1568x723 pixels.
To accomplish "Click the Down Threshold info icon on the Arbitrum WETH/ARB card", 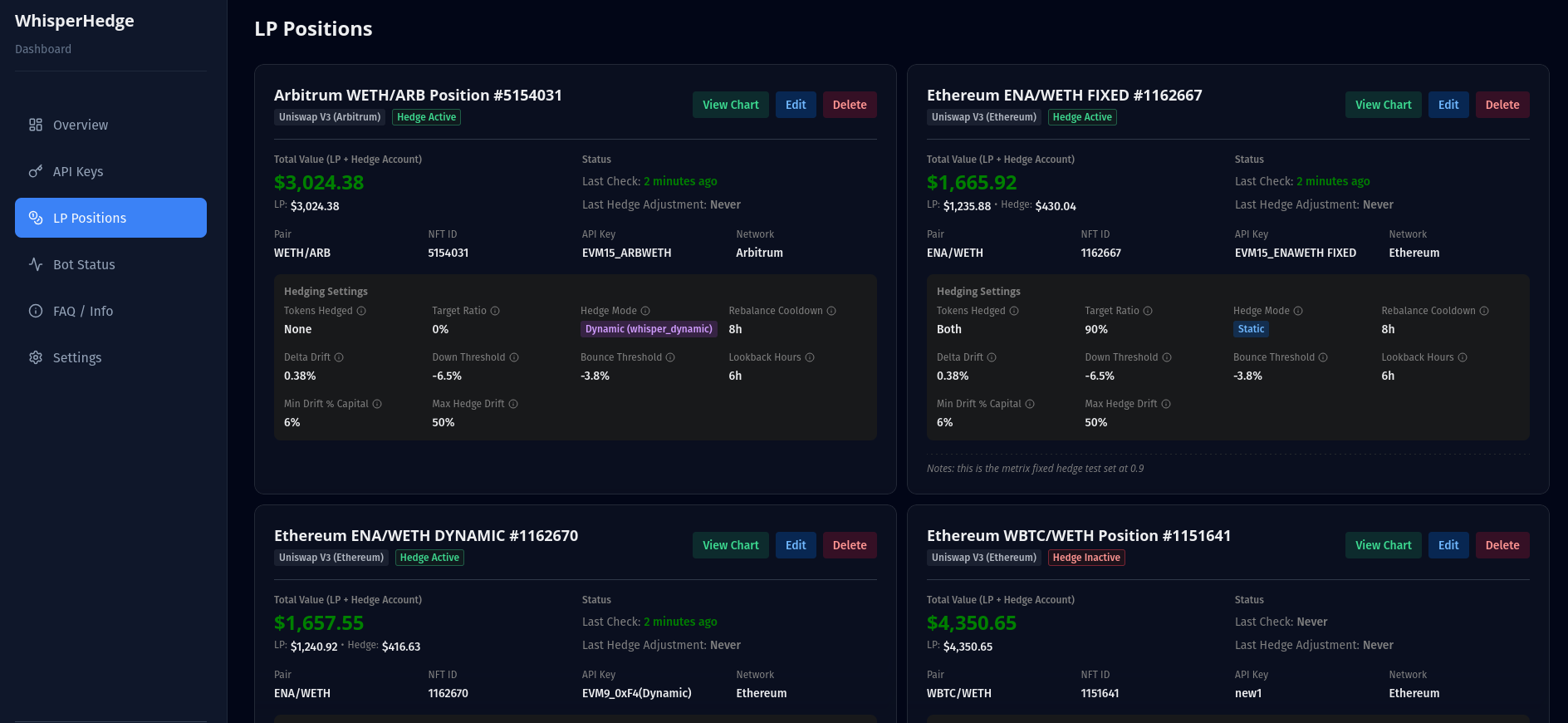I will pyautogui.click(x=514, y=357).
